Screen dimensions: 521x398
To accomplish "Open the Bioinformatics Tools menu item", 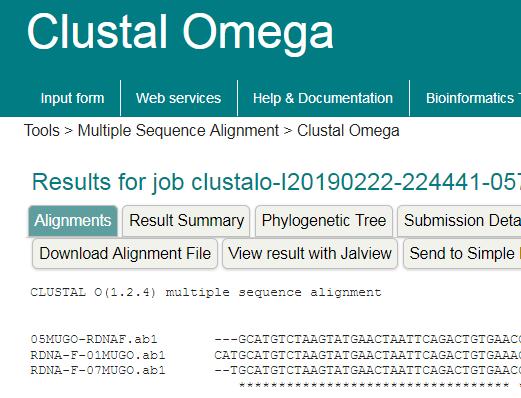I will [473, 98].
